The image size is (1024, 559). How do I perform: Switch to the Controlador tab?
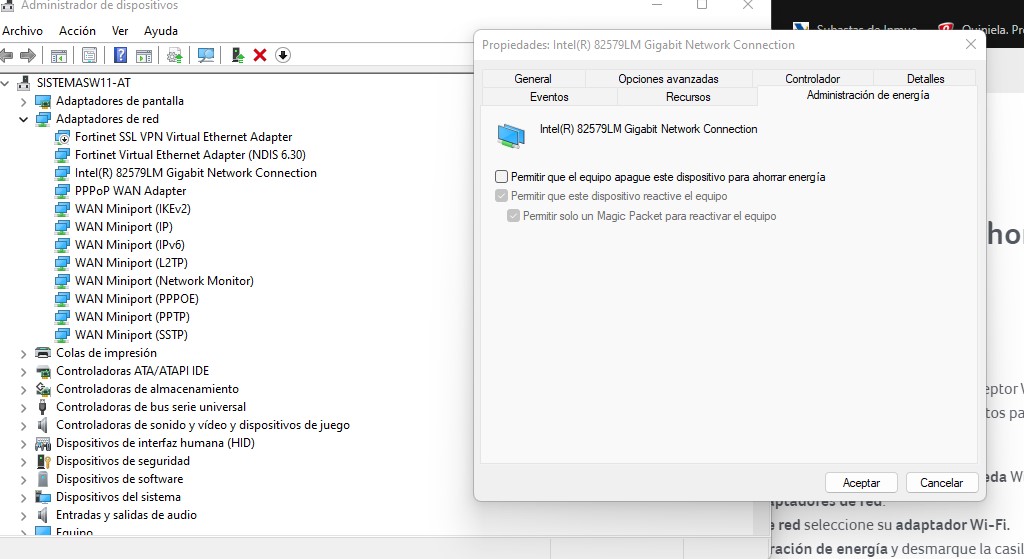pos(812,78)
